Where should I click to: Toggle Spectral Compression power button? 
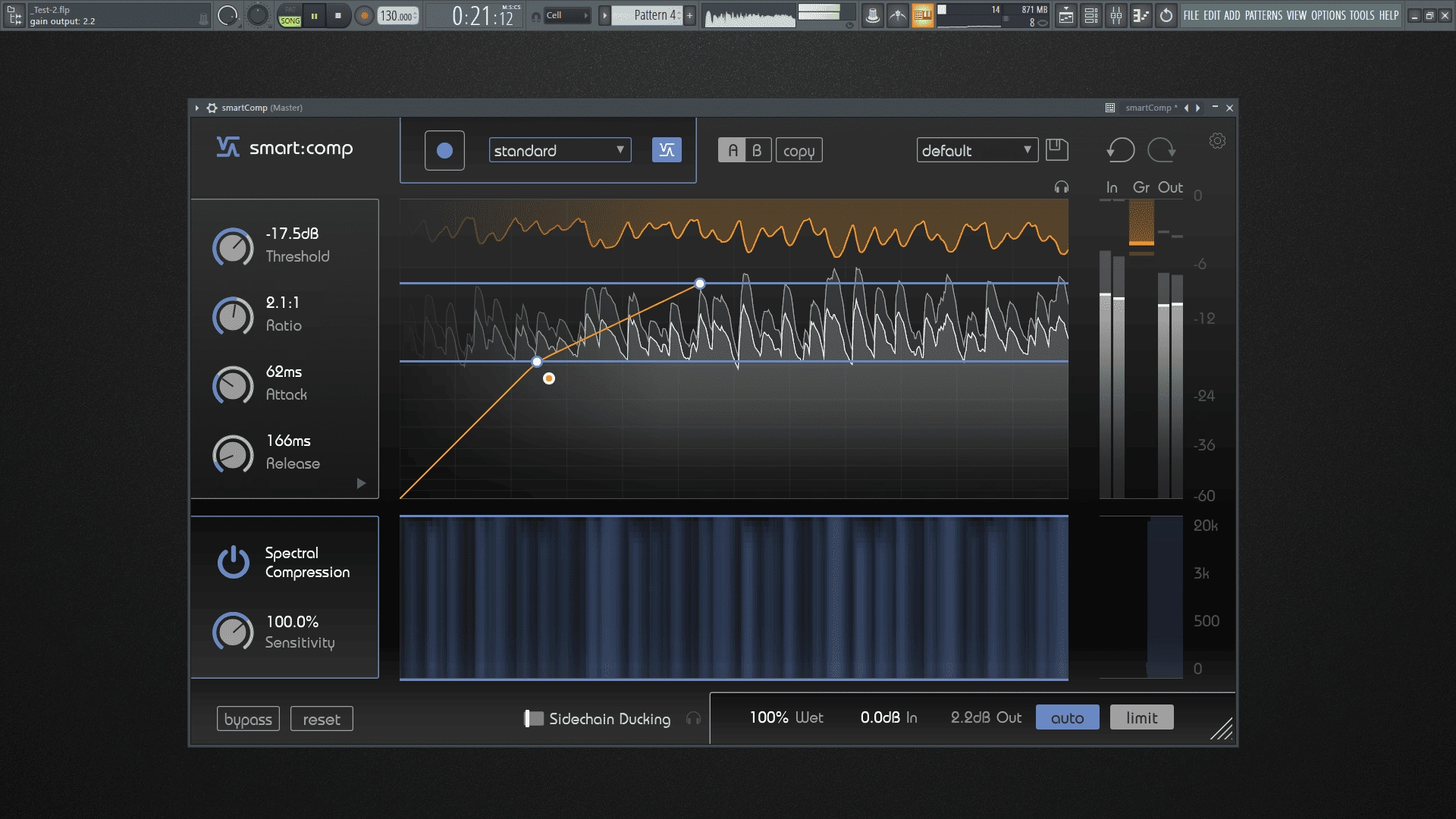click(x=233, y=562)
